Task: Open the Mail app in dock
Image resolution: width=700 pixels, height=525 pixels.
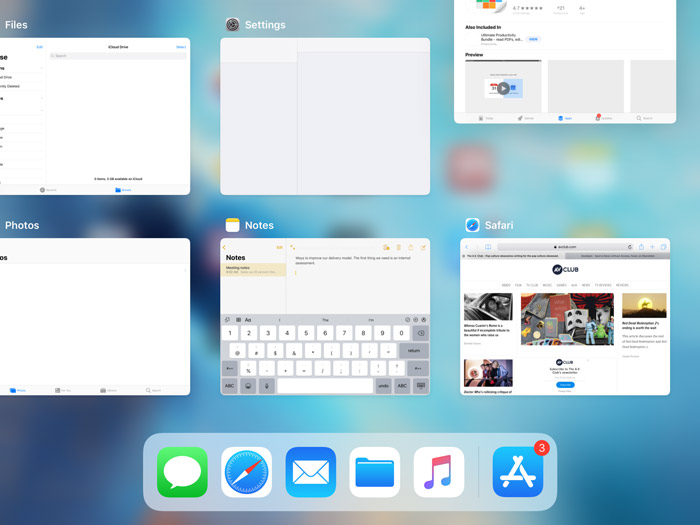Action: tap(311, 472)
